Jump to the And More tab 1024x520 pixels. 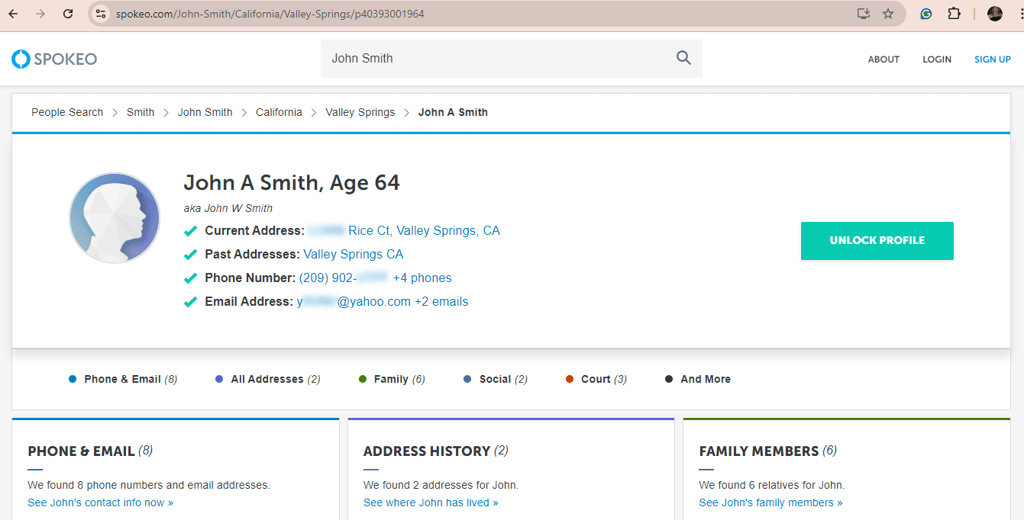pos(698,379)
